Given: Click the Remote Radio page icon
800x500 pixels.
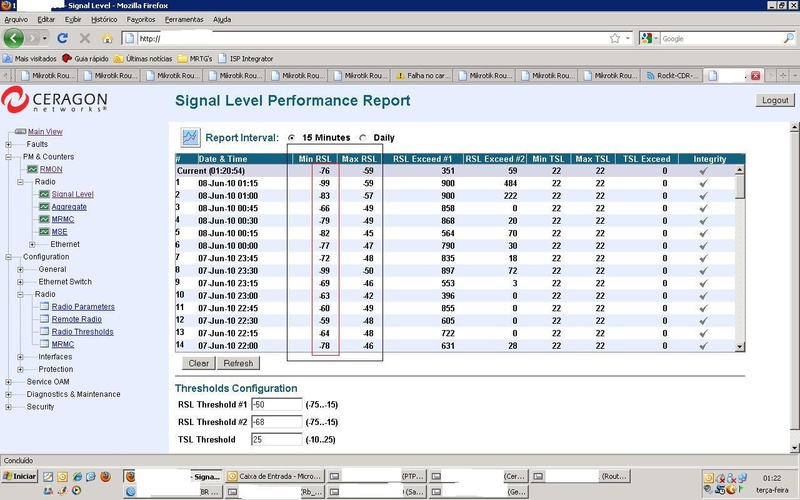Looking at the screenshot, I should click(44, 319).
